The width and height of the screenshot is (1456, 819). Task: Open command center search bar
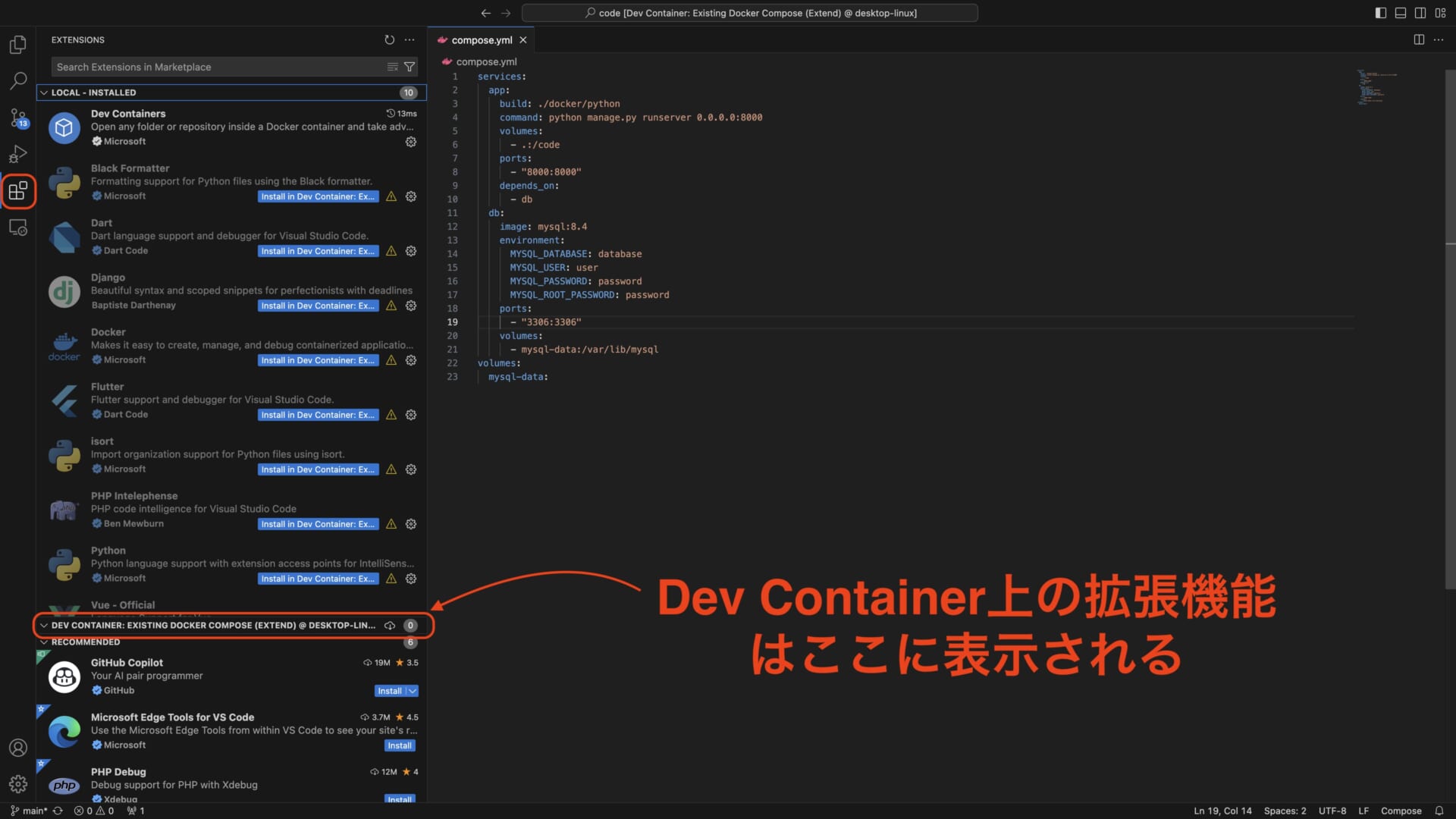click(750, 13)
